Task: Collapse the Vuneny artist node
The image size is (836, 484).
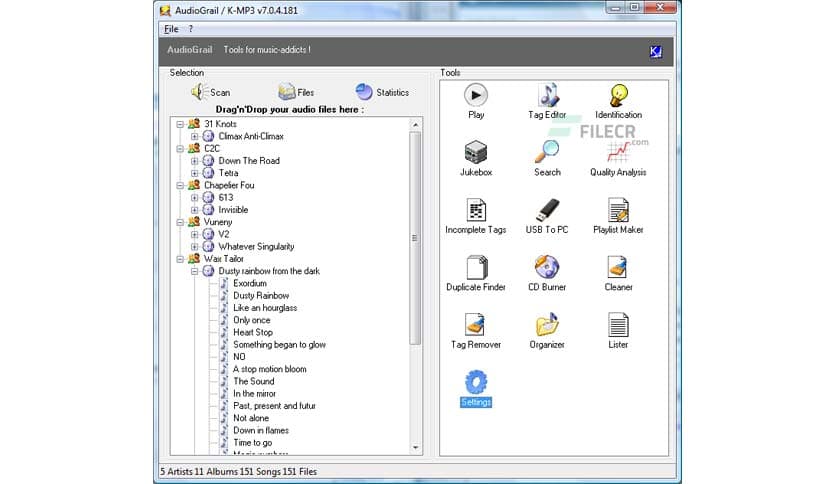Action: pyautogui.click(x=180, y=222)
